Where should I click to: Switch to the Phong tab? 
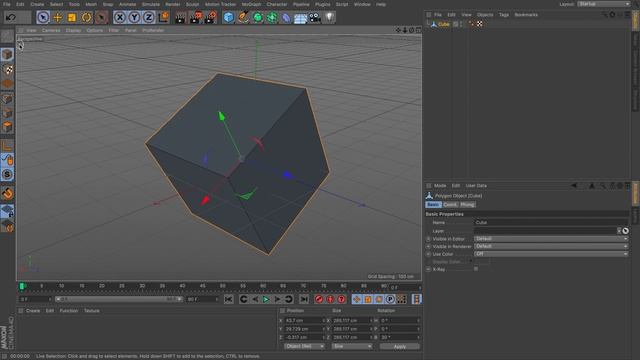(467, 204)
